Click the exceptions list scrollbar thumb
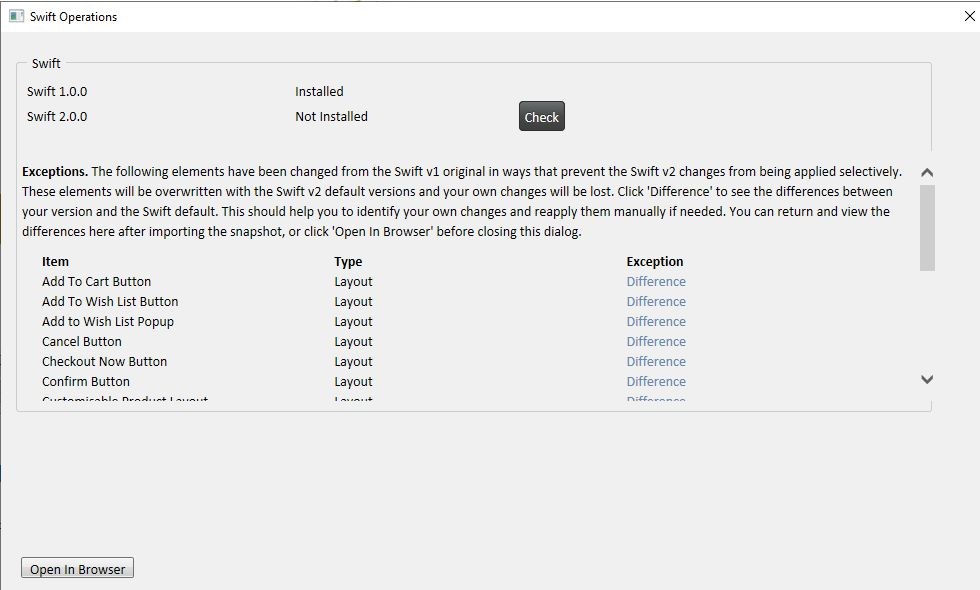 (927, 226)
